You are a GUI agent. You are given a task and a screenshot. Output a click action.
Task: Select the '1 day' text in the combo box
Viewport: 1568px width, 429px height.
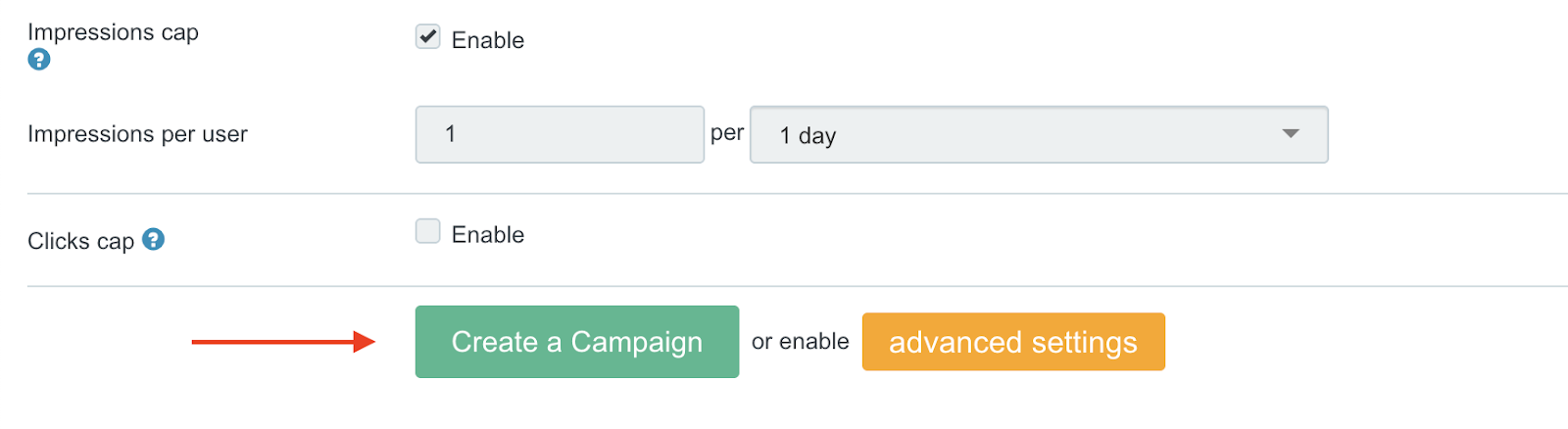808,136
